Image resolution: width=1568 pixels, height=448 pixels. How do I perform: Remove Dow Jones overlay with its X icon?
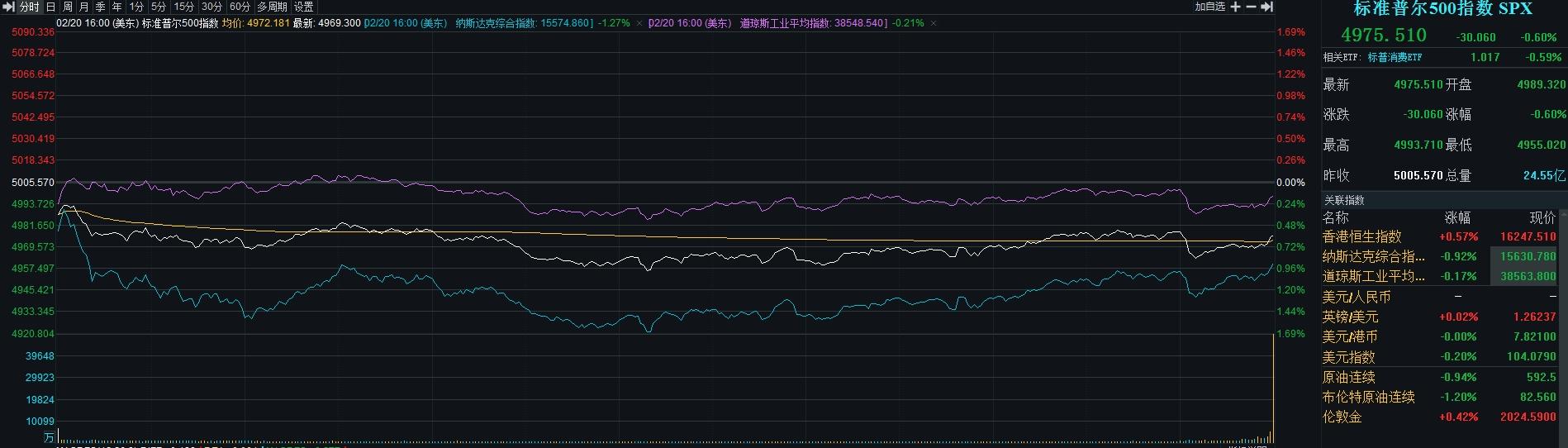934,23
